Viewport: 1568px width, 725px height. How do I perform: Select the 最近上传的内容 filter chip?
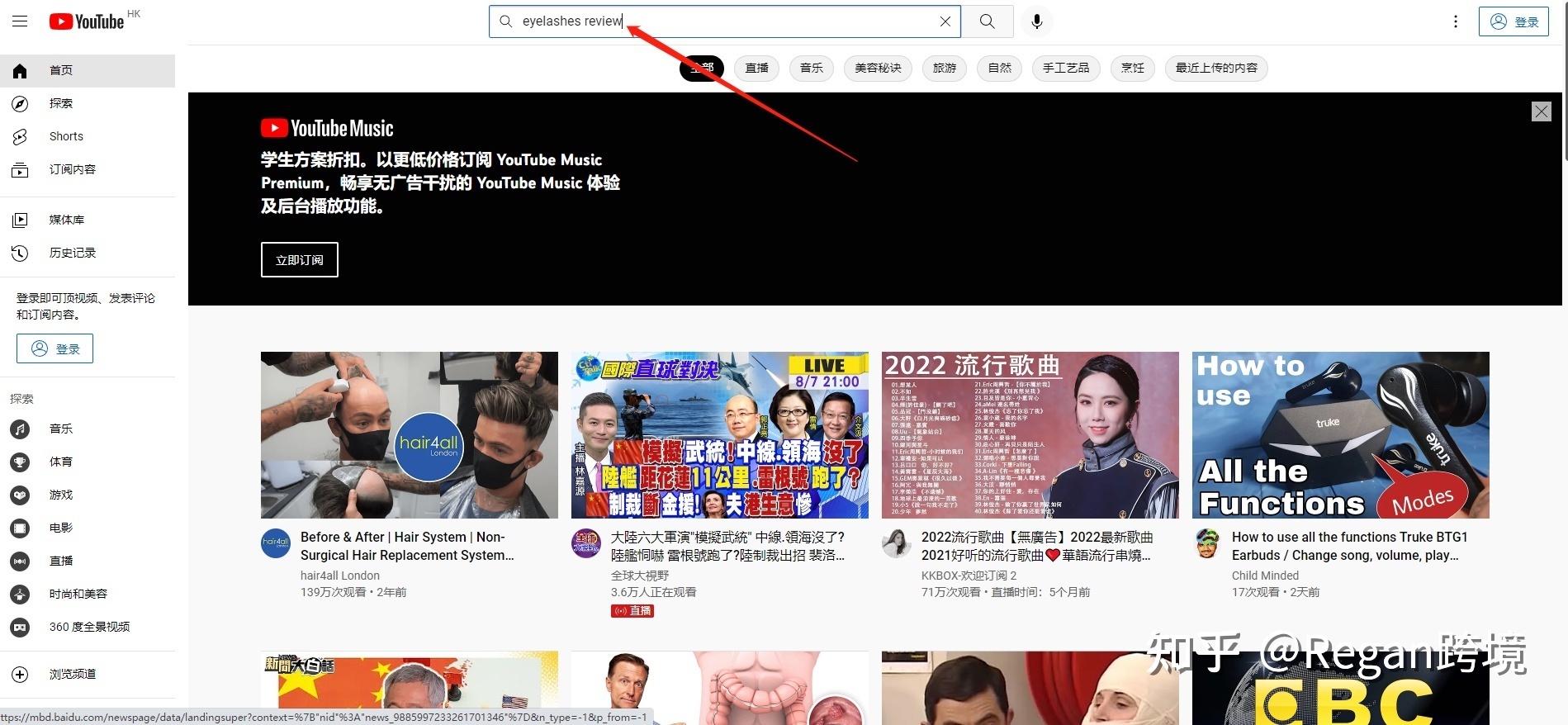(1216, 68)
